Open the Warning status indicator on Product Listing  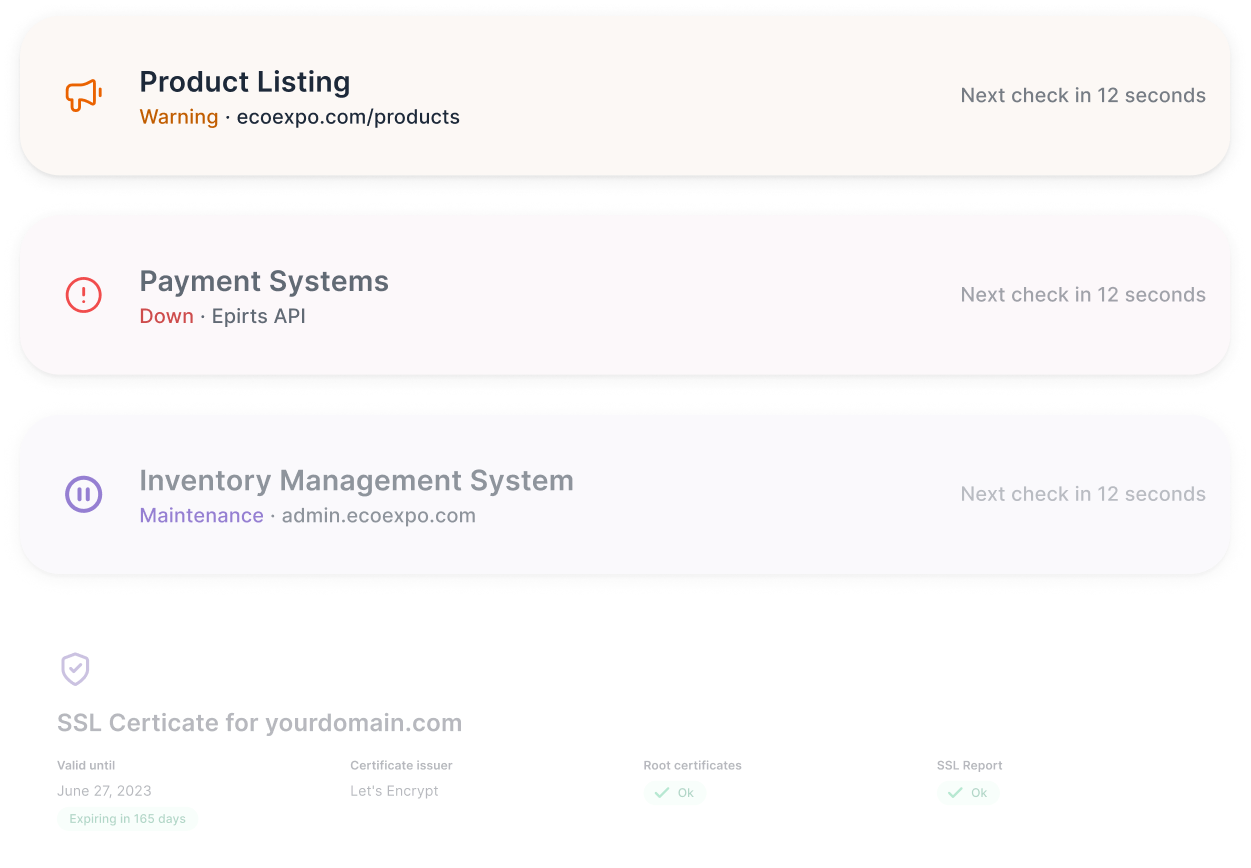(179, 117)
